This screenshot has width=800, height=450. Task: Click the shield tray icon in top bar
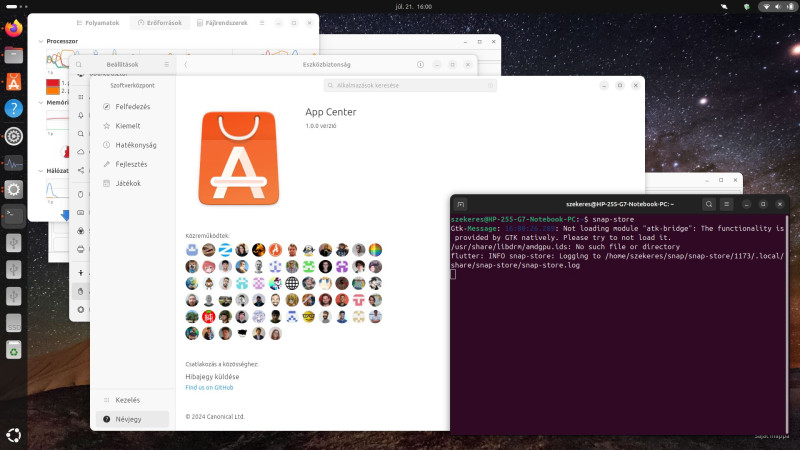(x=746, y=7)
